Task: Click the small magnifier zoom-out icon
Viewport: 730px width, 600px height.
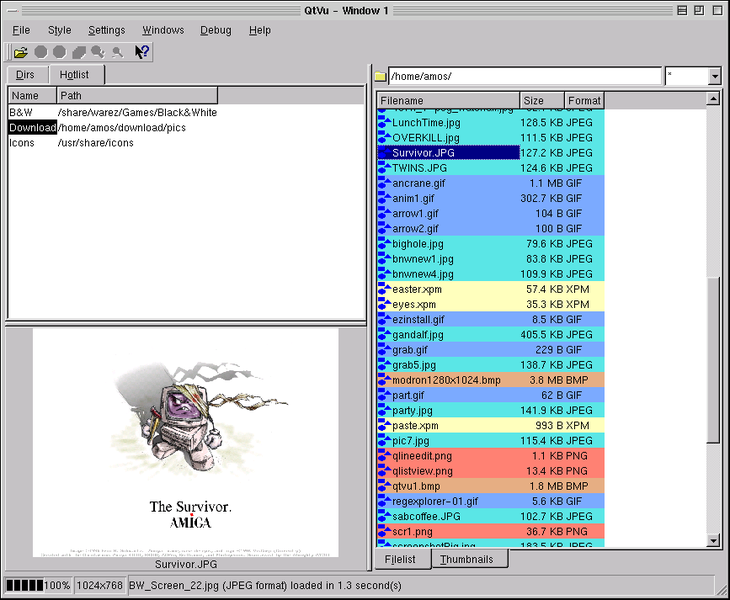Action: [117, 53]
